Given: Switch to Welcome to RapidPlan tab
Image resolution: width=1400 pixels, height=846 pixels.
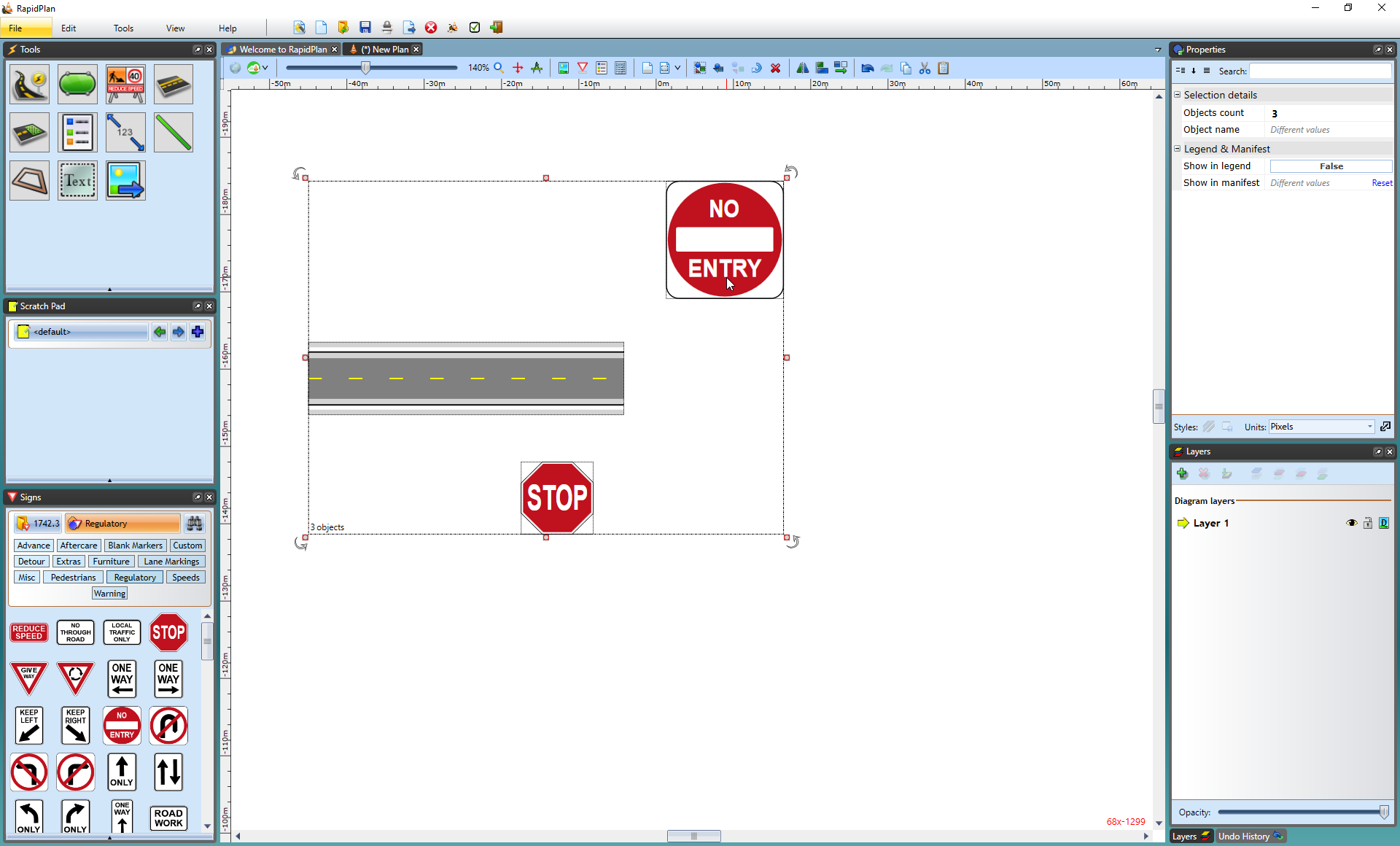Looking at the screenshot, I should click(283, 50).
